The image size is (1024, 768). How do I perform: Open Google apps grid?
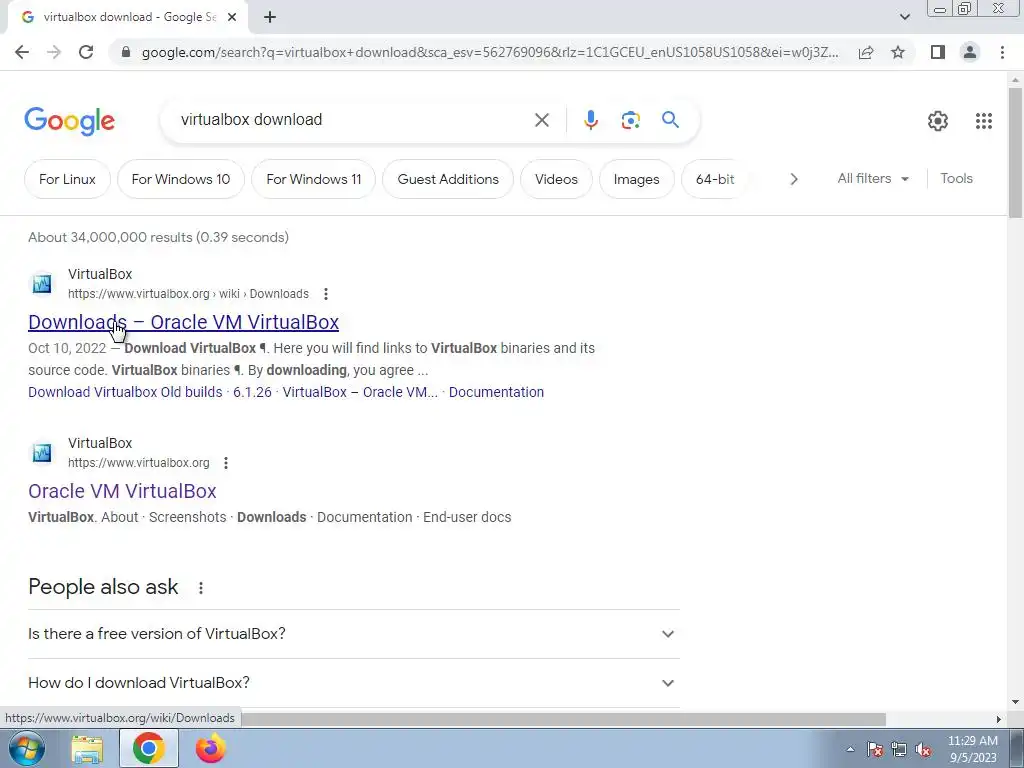point(984,121)
